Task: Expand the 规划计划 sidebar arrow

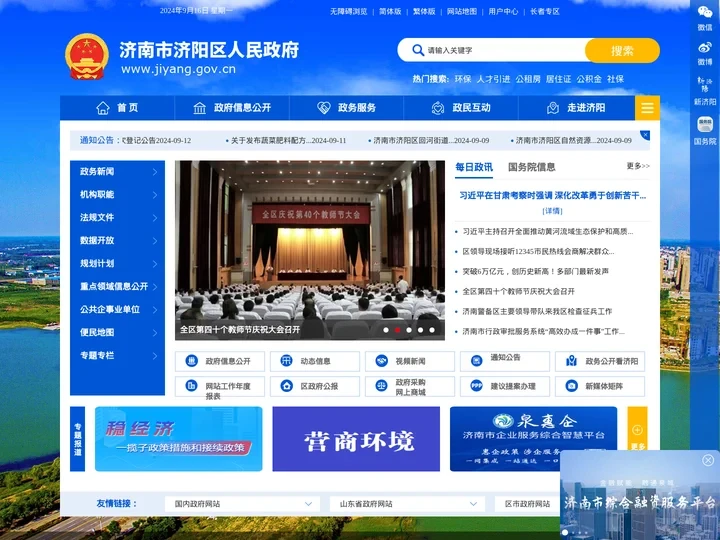Action: [x=155, y=264]
